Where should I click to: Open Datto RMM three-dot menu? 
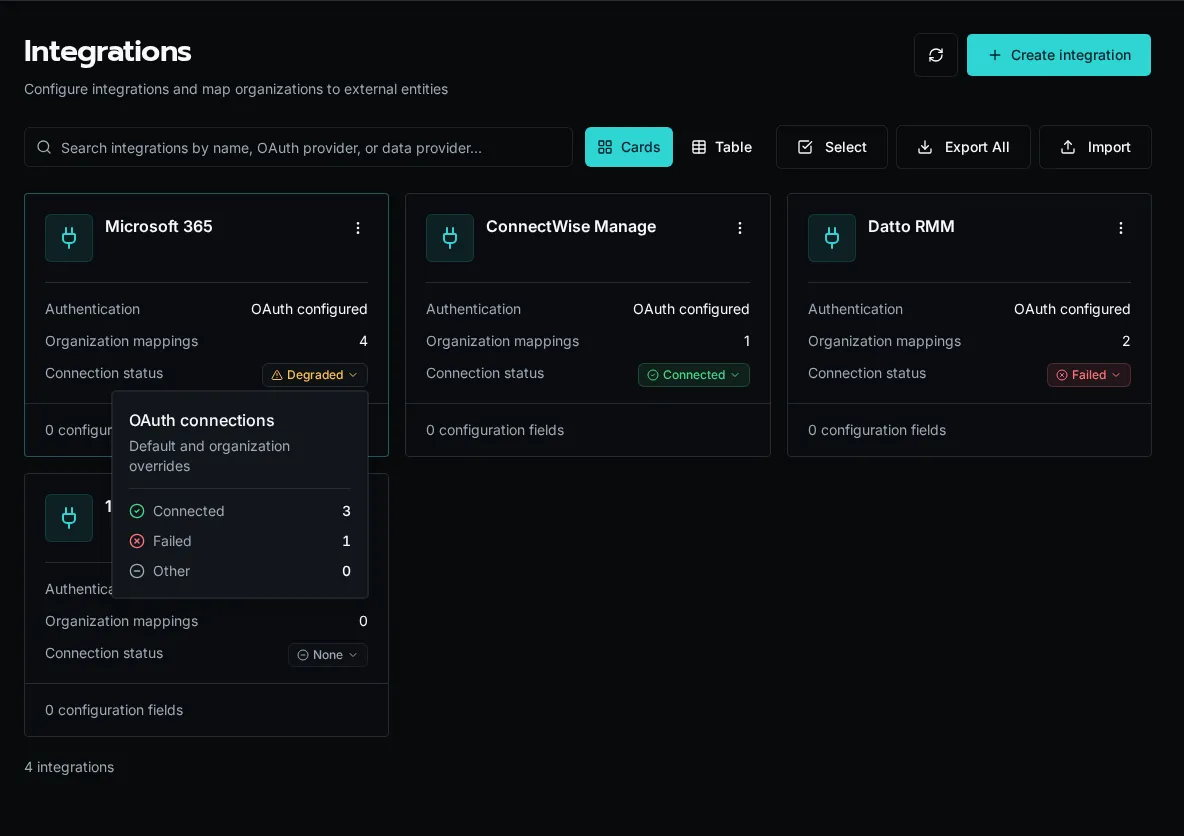click(x=1121, y=228)
